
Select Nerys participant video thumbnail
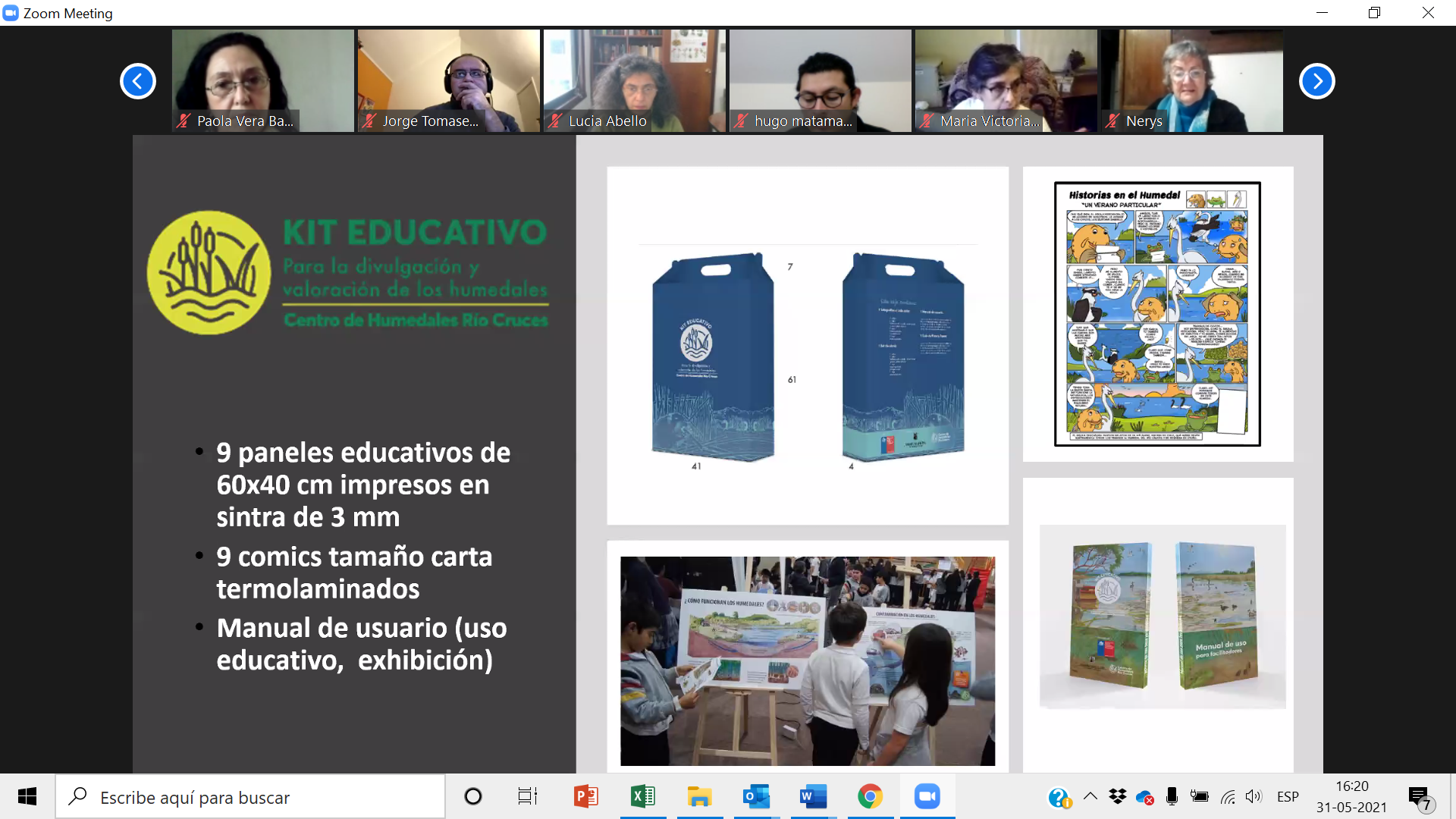pyautogui.click(x=1191, y=80)
